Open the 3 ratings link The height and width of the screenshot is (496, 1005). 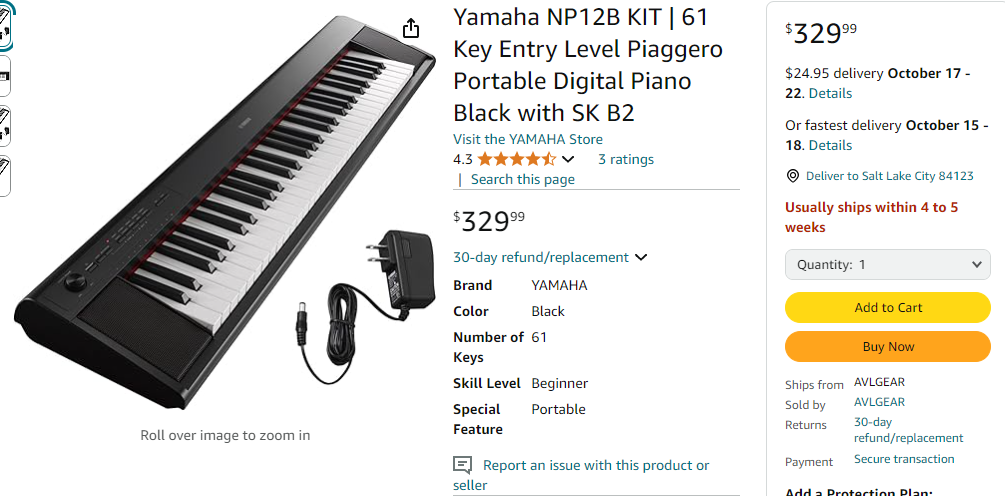point(626,159)
